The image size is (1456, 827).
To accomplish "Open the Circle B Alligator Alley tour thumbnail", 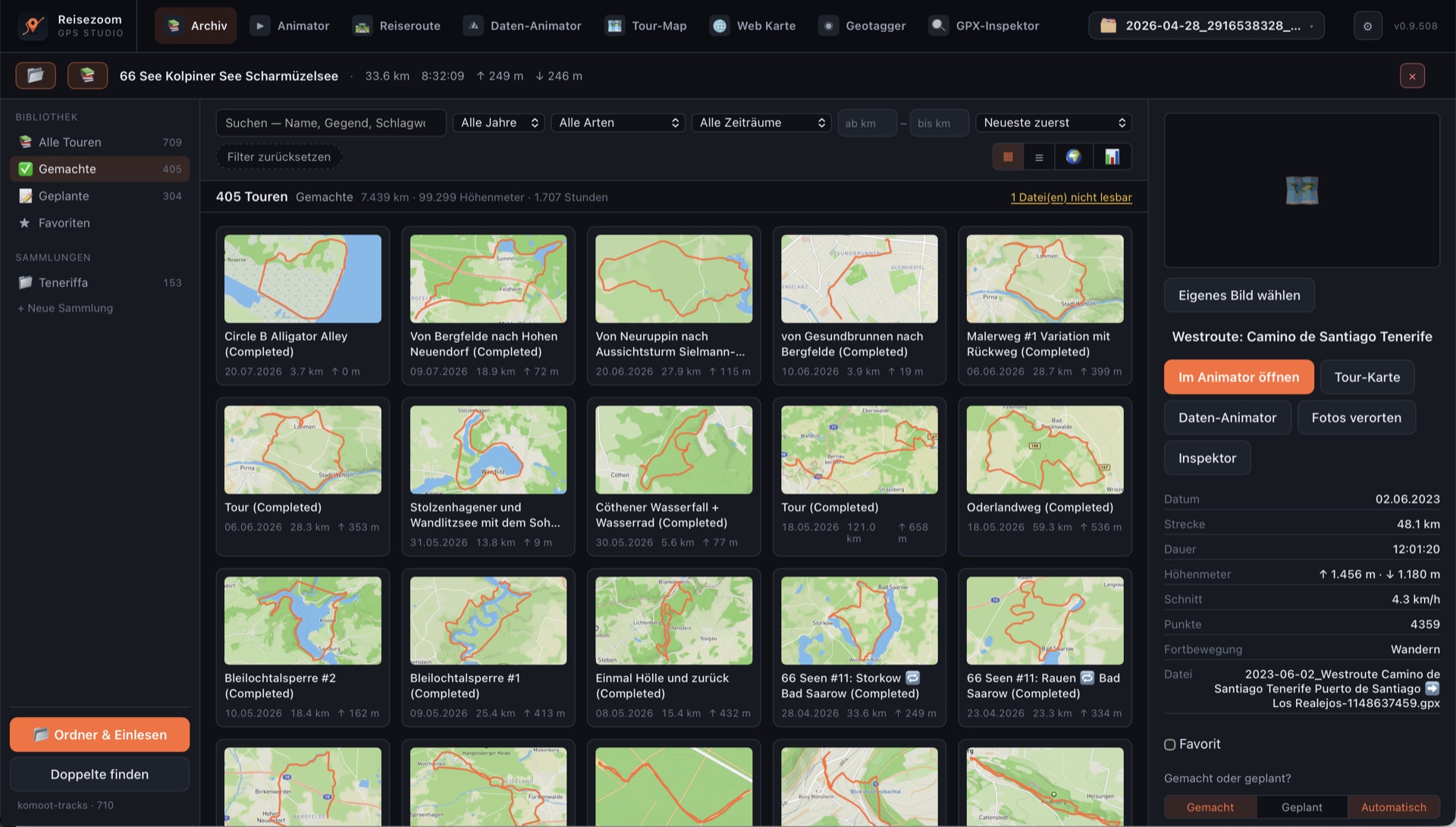I will 303,278.
